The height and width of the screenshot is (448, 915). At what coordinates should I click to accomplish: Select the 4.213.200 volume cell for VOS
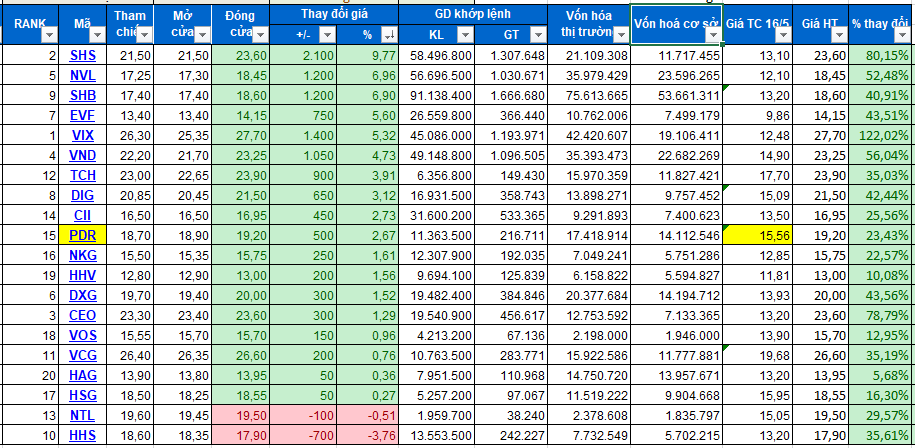coord(437,335)
